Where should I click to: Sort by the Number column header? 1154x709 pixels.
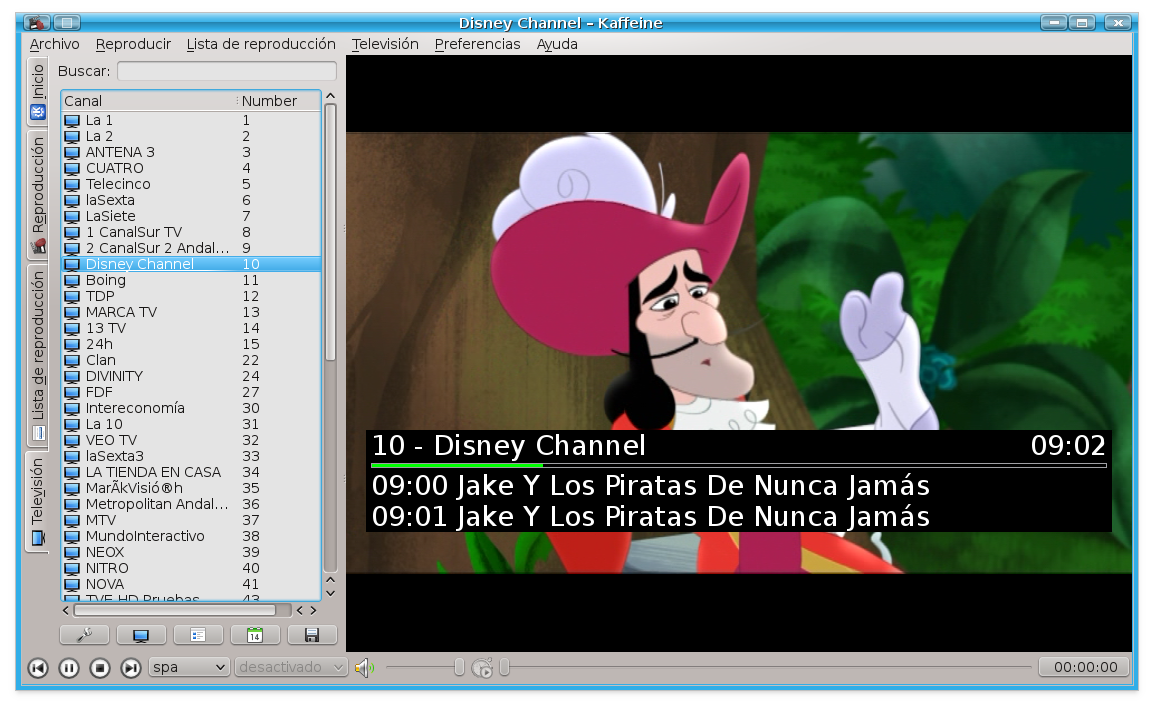pos(279,101)
